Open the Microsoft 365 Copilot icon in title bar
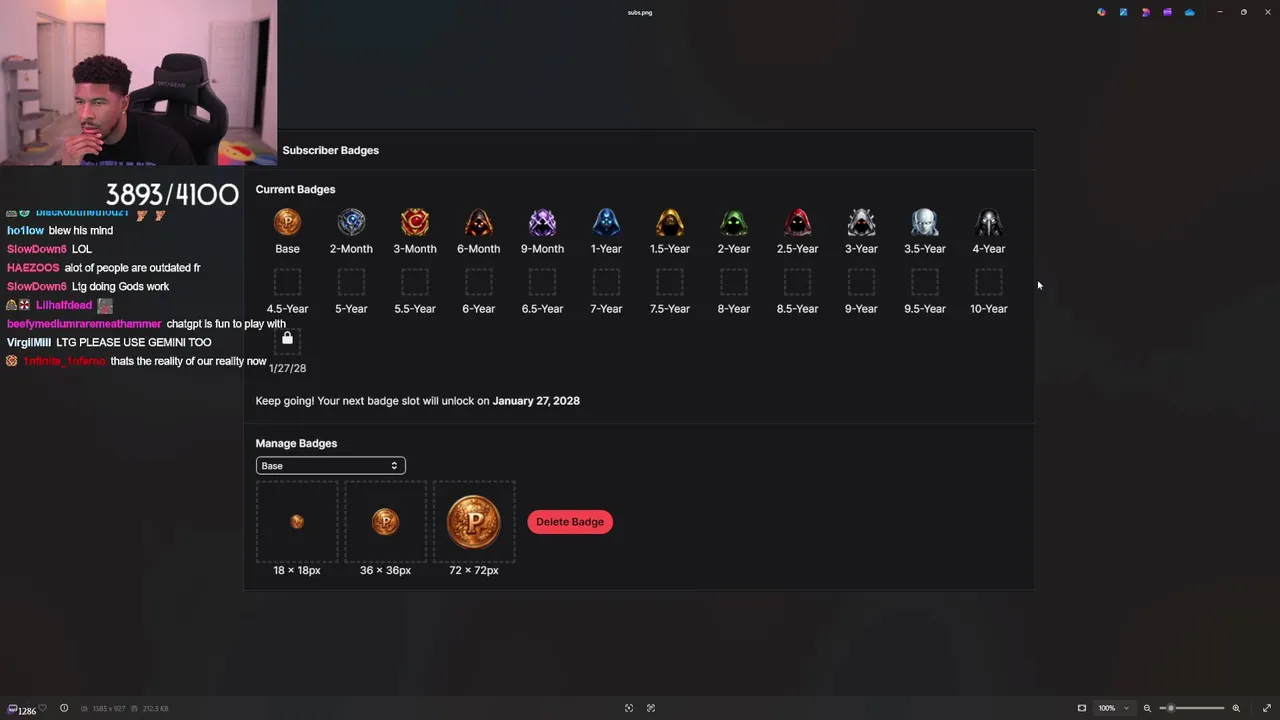 [1101, 12]
